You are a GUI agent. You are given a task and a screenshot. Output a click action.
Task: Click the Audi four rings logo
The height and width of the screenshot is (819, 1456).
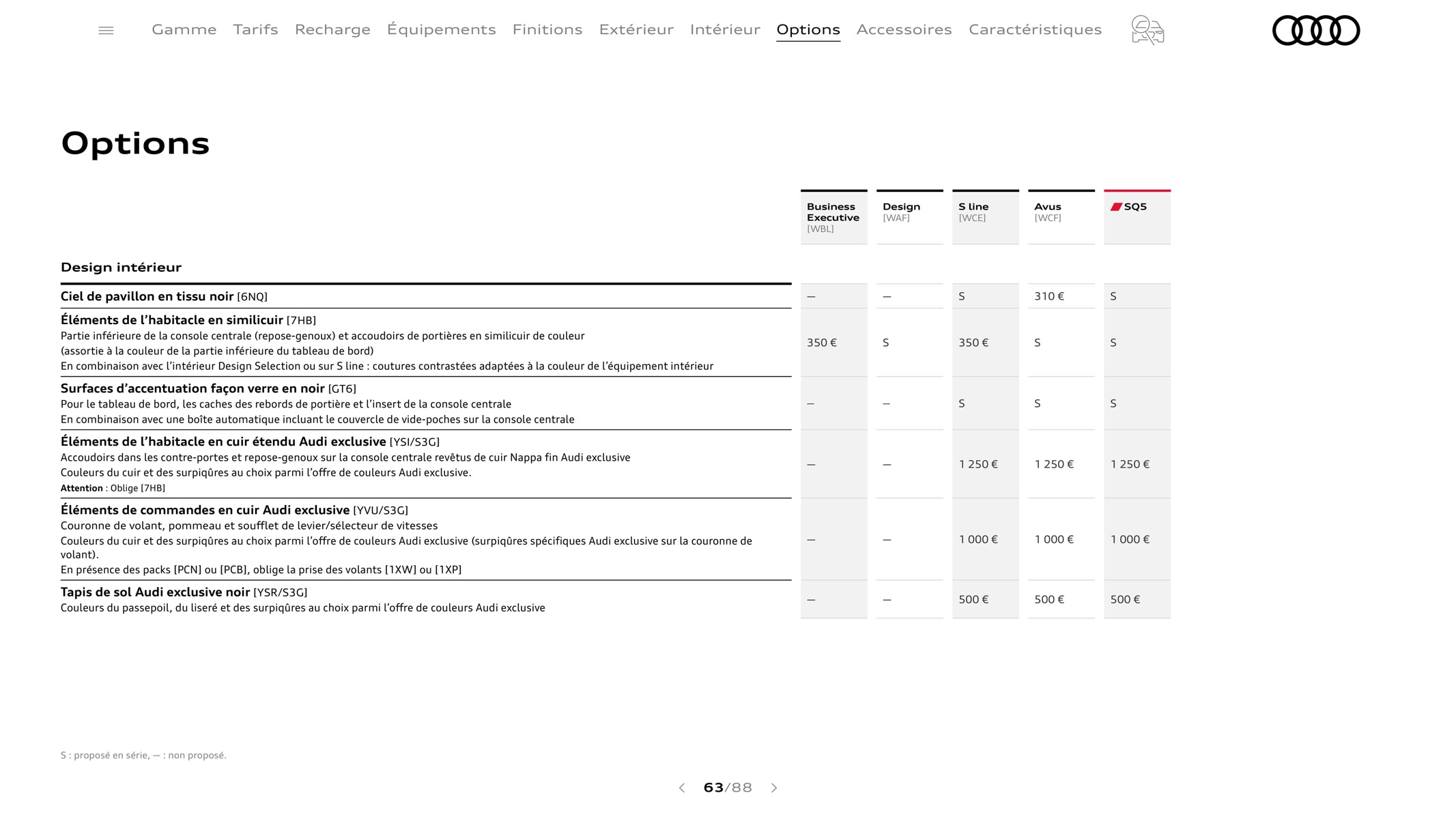pyautogui.click(x=1316, y=30)
